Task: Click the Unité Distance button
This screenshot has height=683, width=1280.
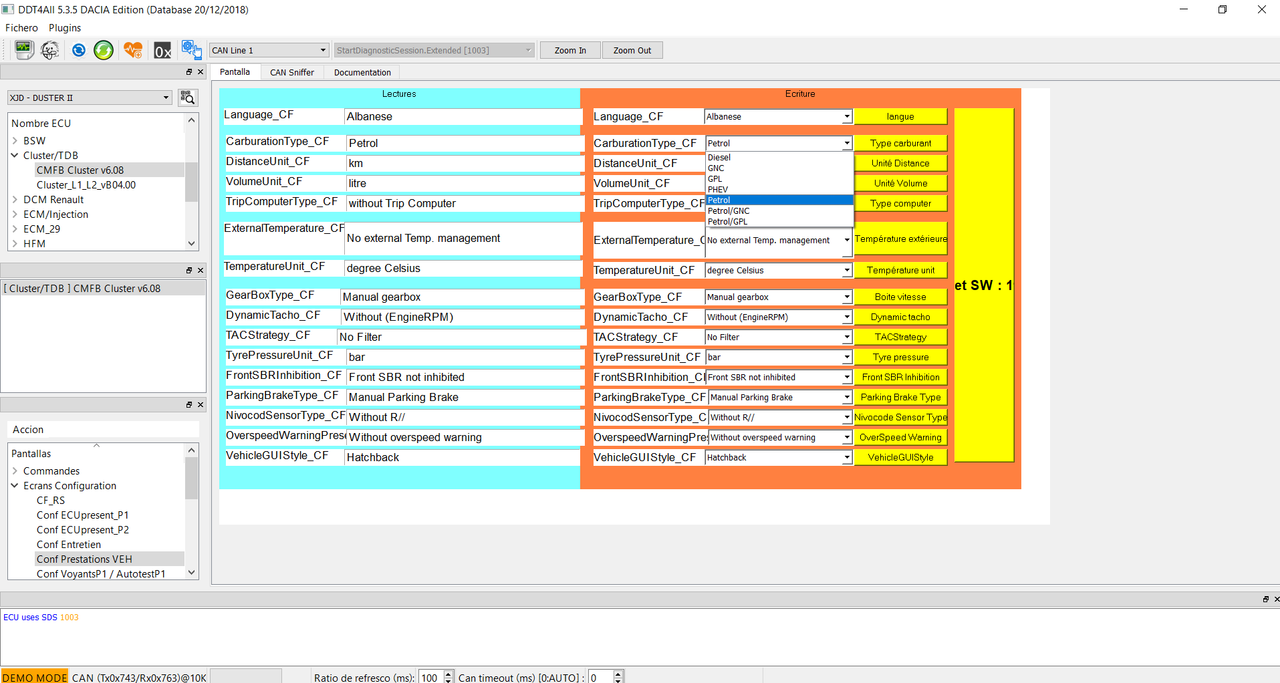Action: point(900,163)
